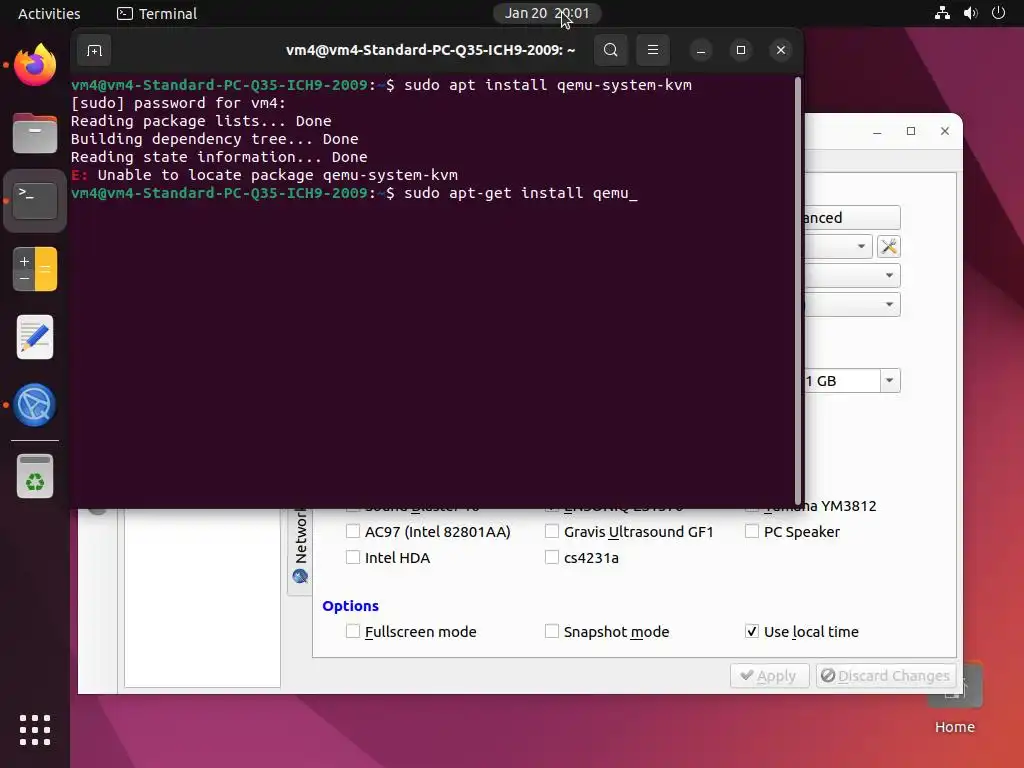This screenshot has height=768, width=1024.
Task: Open the Text Editor dock icon
Action: coord(35,337)
